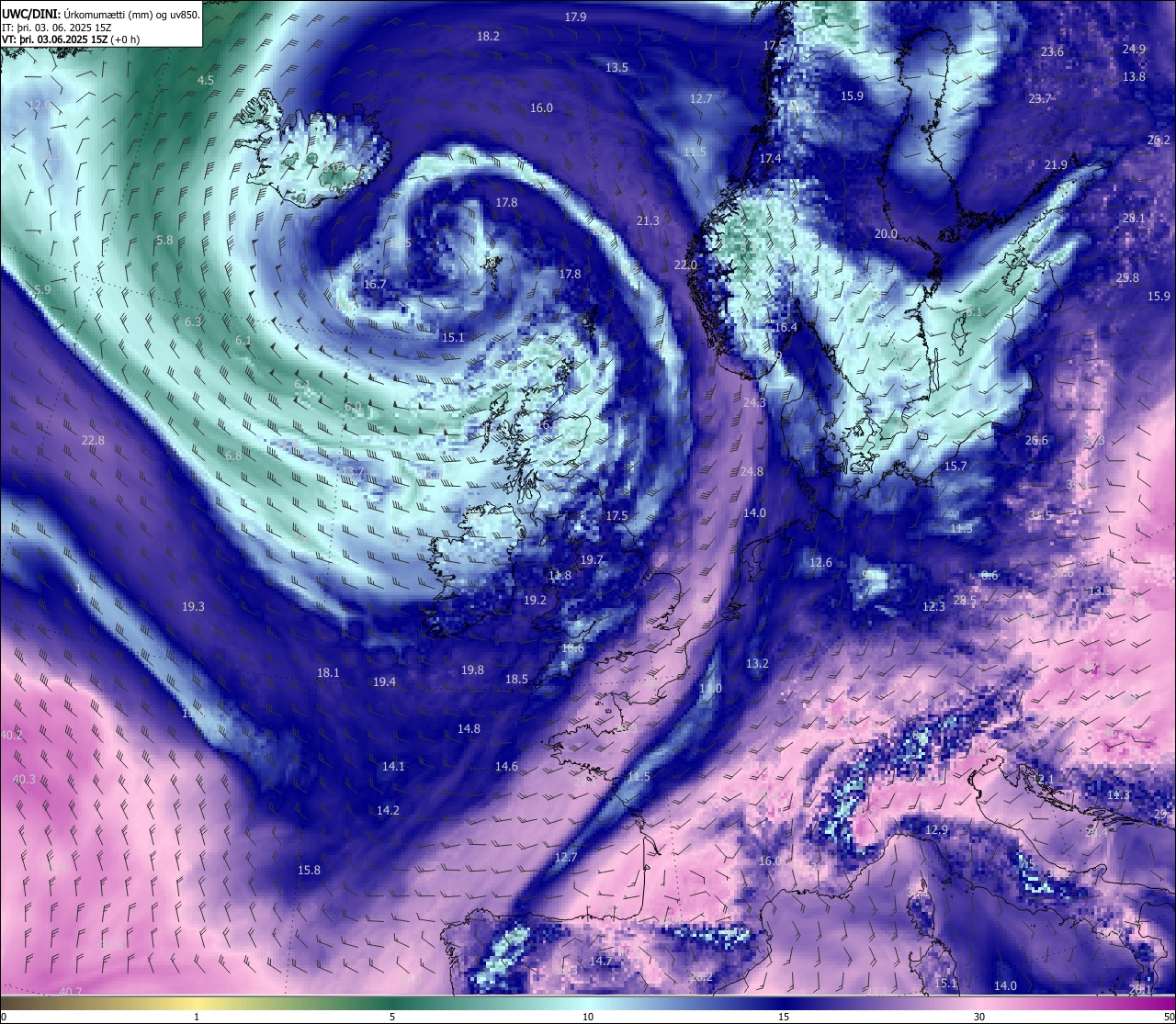Image resolution: width=1176 pixels, height=1024 pixels.
Task: Click the 14.6 map value
Action: [x=506, y=767]
